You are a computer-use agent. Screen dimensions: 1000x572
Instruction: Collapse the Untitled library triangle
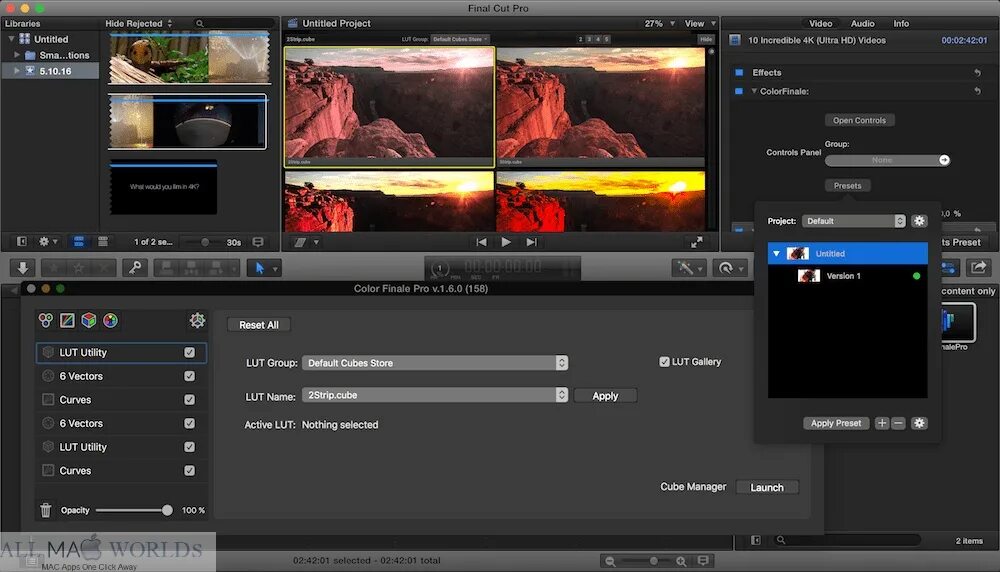(x=11, y=39)
